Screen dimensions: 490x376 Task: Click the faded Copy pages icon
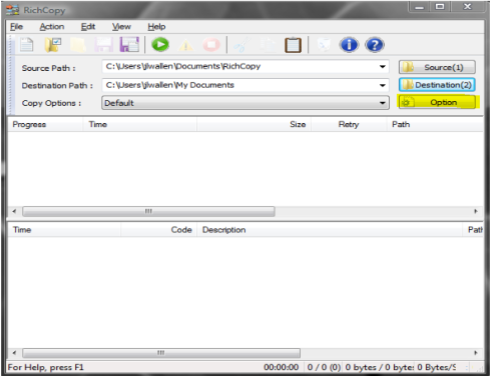click(268, 45)
